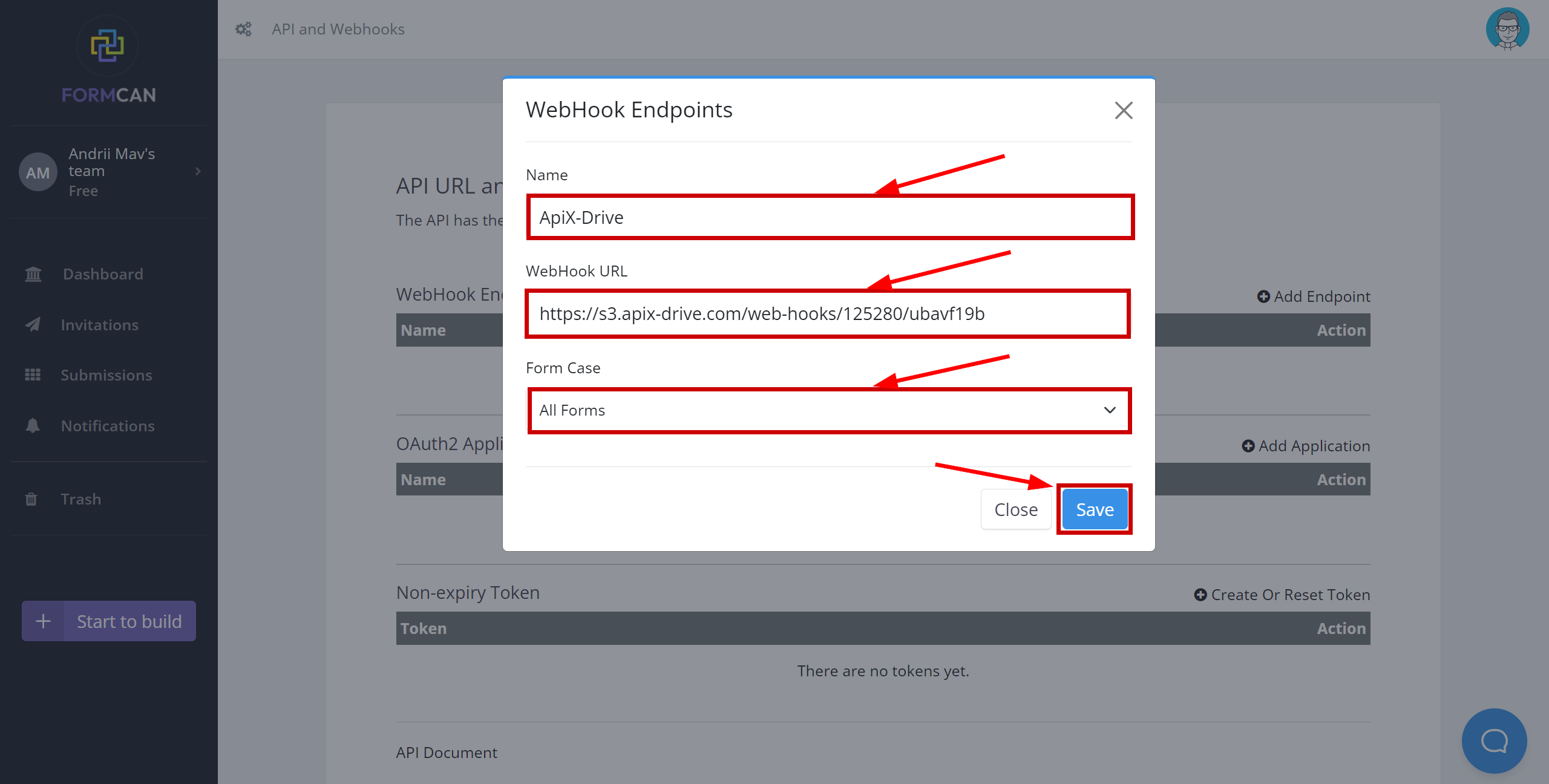Open the API settings gears icon

click(x=243, y=29)
